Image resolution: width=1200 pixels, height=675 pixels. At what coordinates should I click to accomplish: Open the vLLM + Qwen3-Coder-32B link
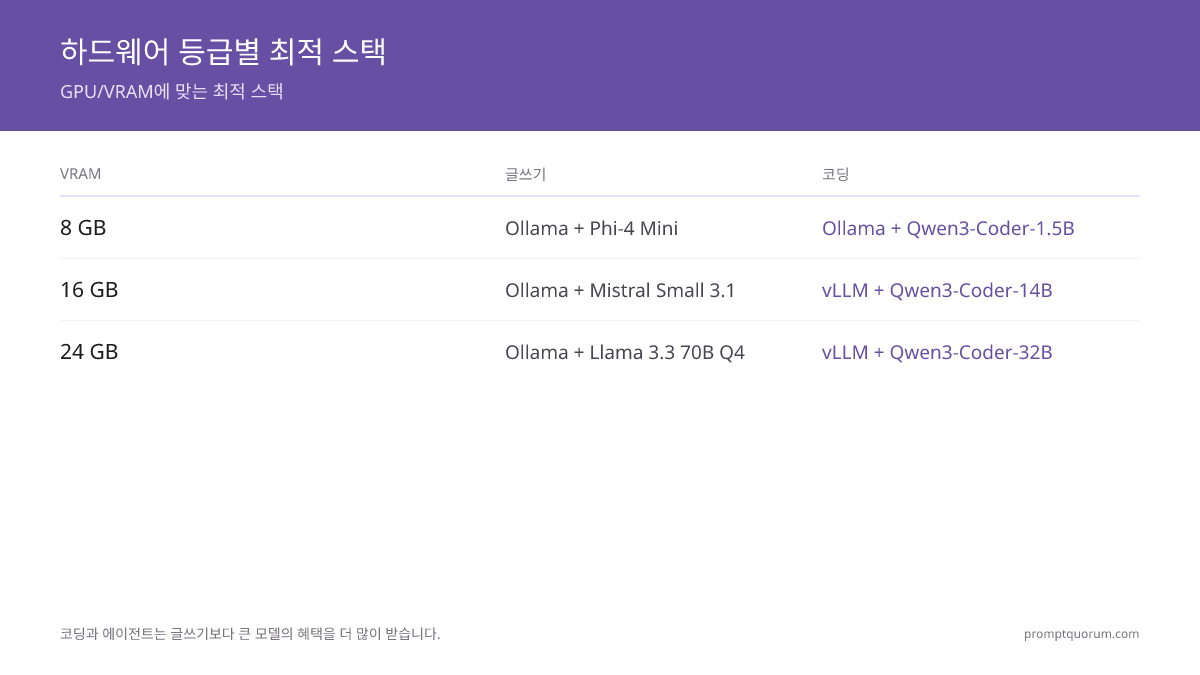(937, 352)
